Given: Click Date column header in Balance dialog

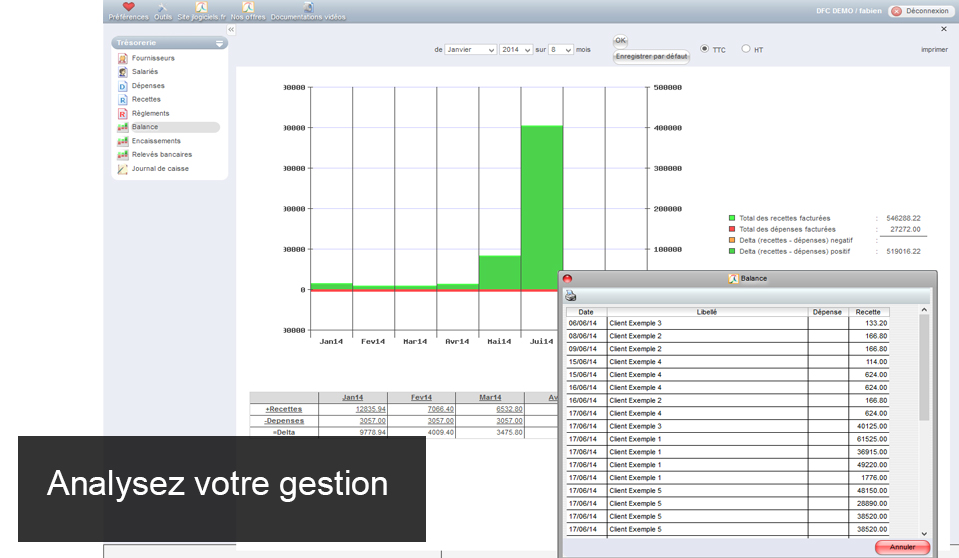Looking at the screenshot, I should pos(586,312).
